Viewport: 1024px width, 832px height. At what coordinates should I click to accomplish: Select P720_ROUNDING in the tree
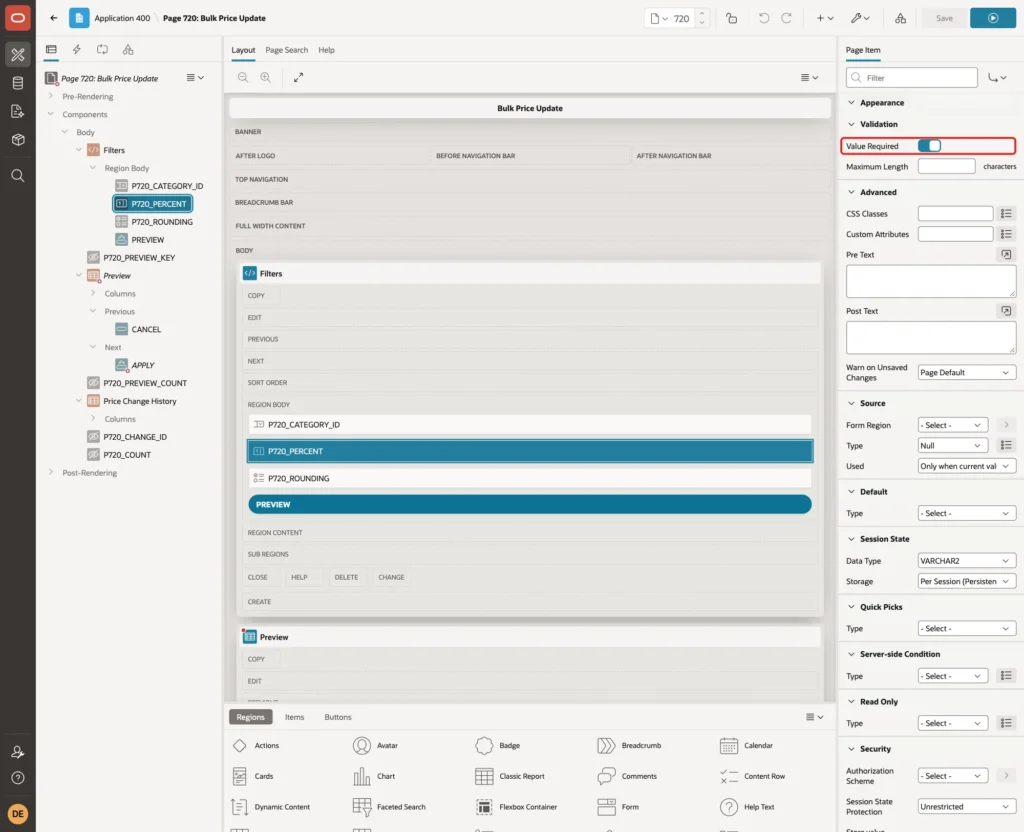click(162, 222)
